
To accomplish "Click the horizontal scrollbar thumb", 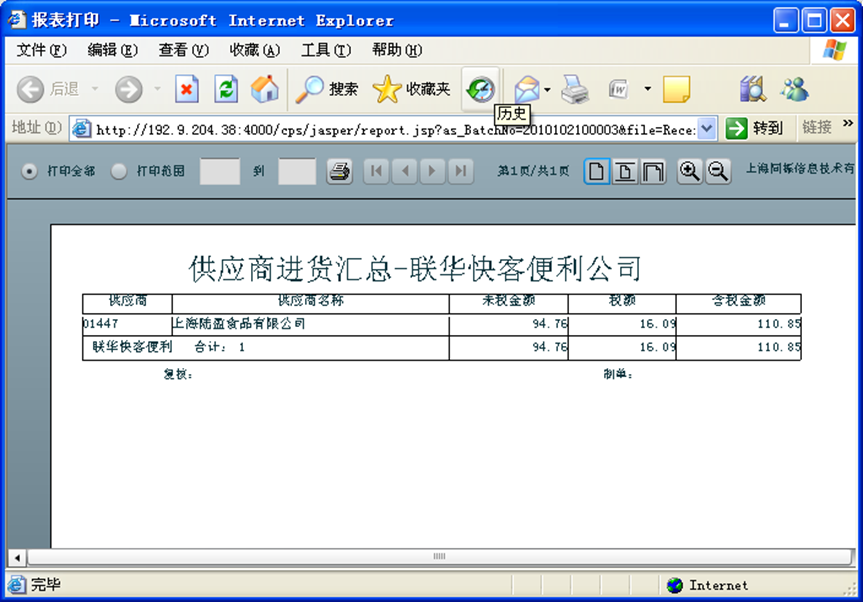I will pos(439,557).
